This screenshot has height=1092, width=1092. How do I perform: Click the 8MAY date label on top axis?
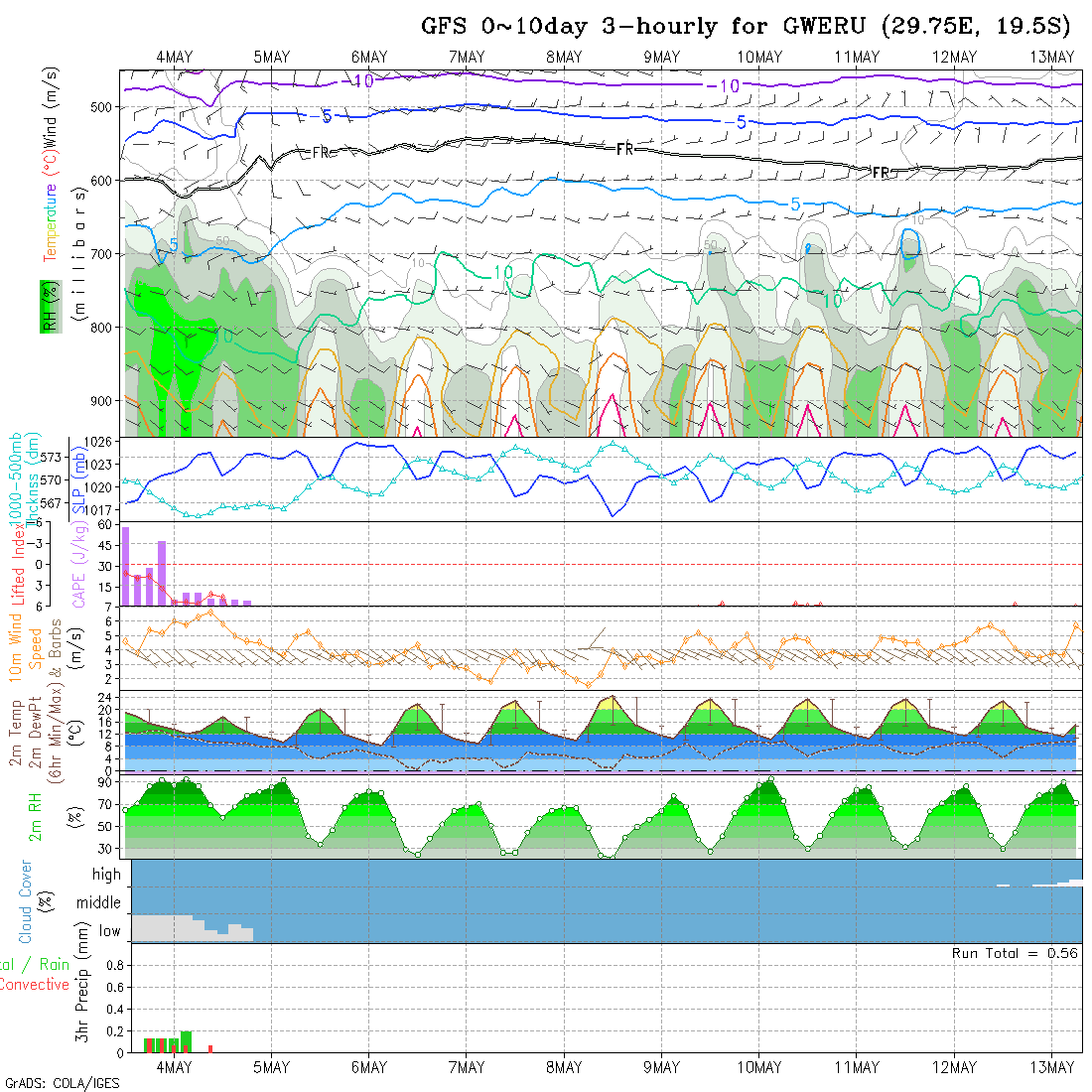point(564,57)
